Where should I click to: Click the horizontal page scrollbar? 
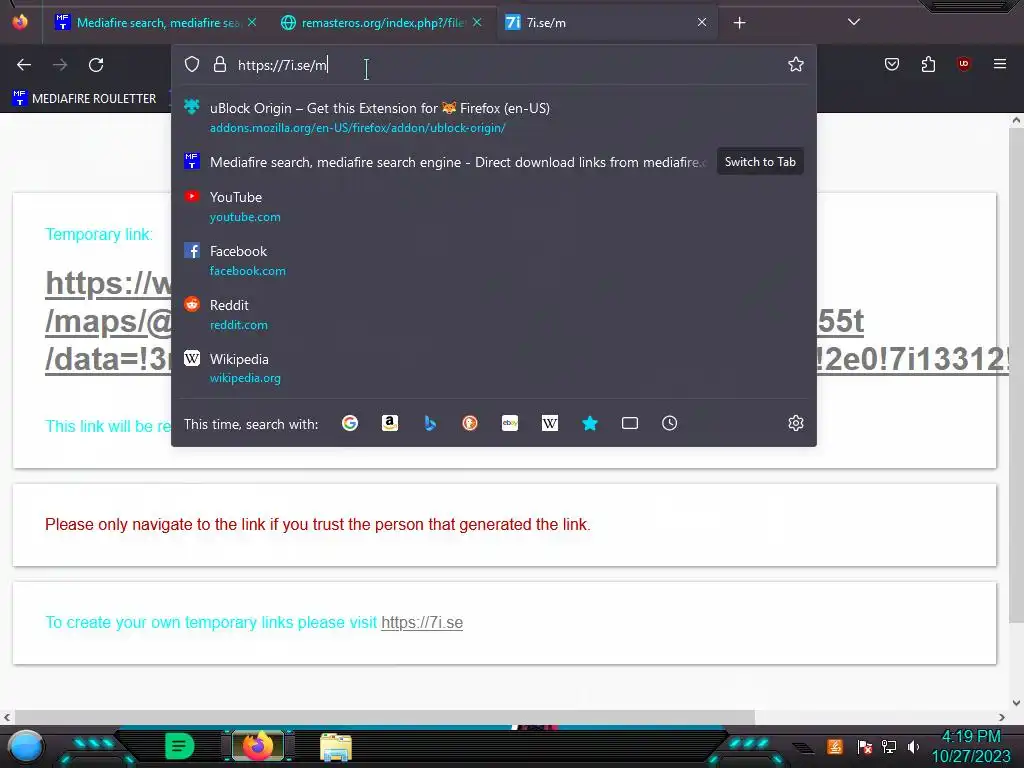[x=385, y=717]
